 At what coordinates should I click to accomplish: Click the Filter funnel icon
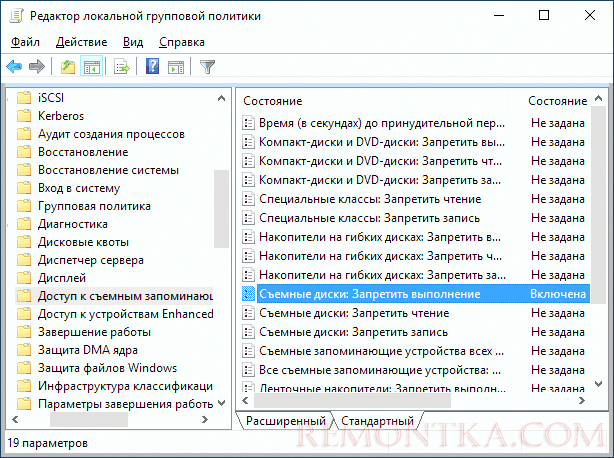207,67
